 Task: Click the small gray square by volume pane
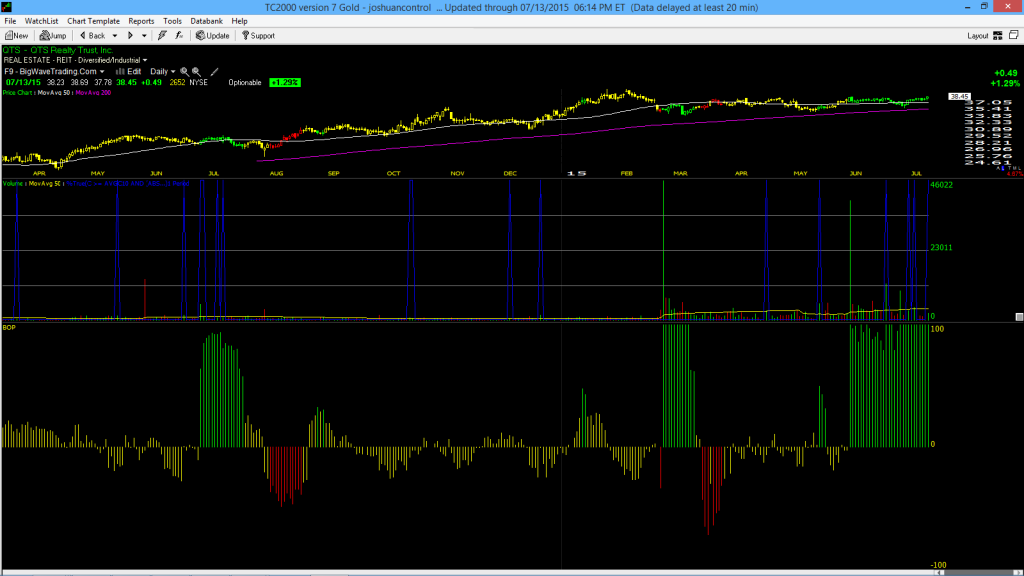click(1019, 317)
